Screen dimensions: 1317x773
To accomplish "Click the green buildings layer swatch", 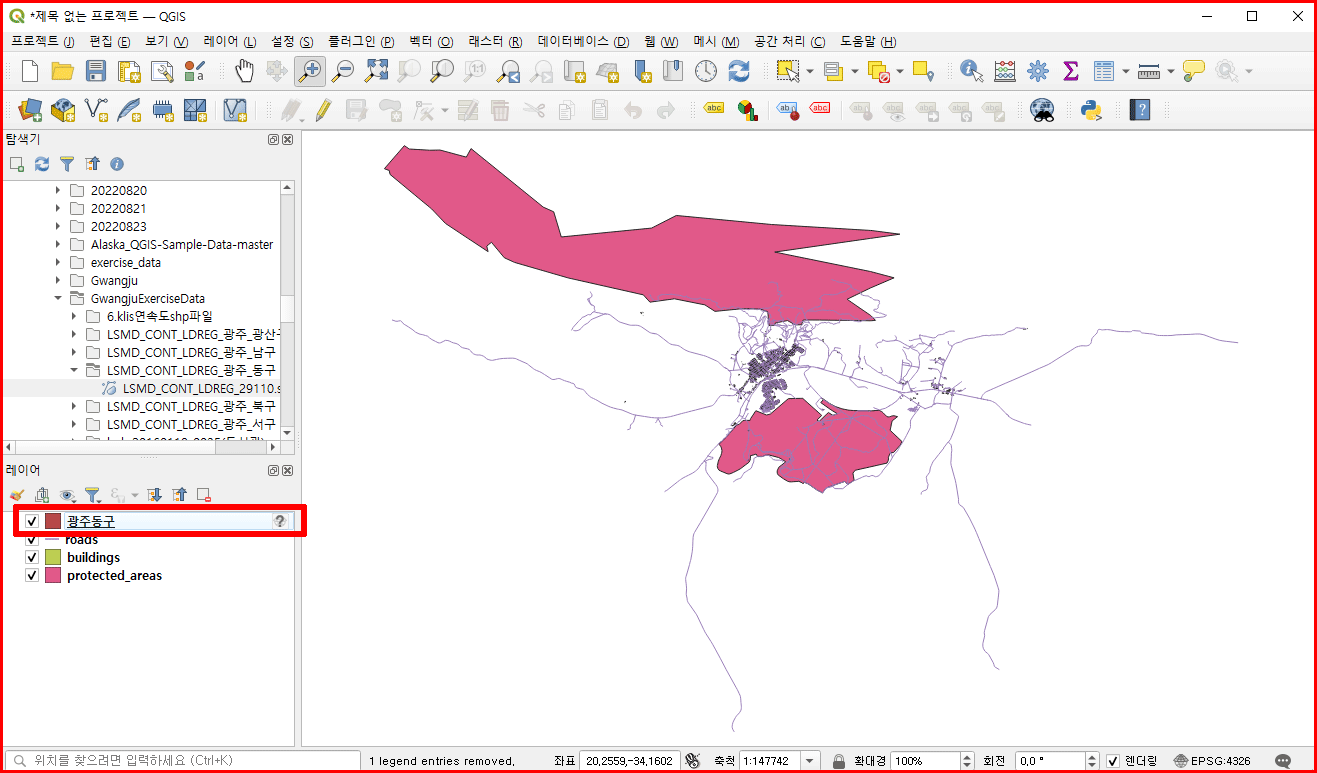I will coord(53,558).
